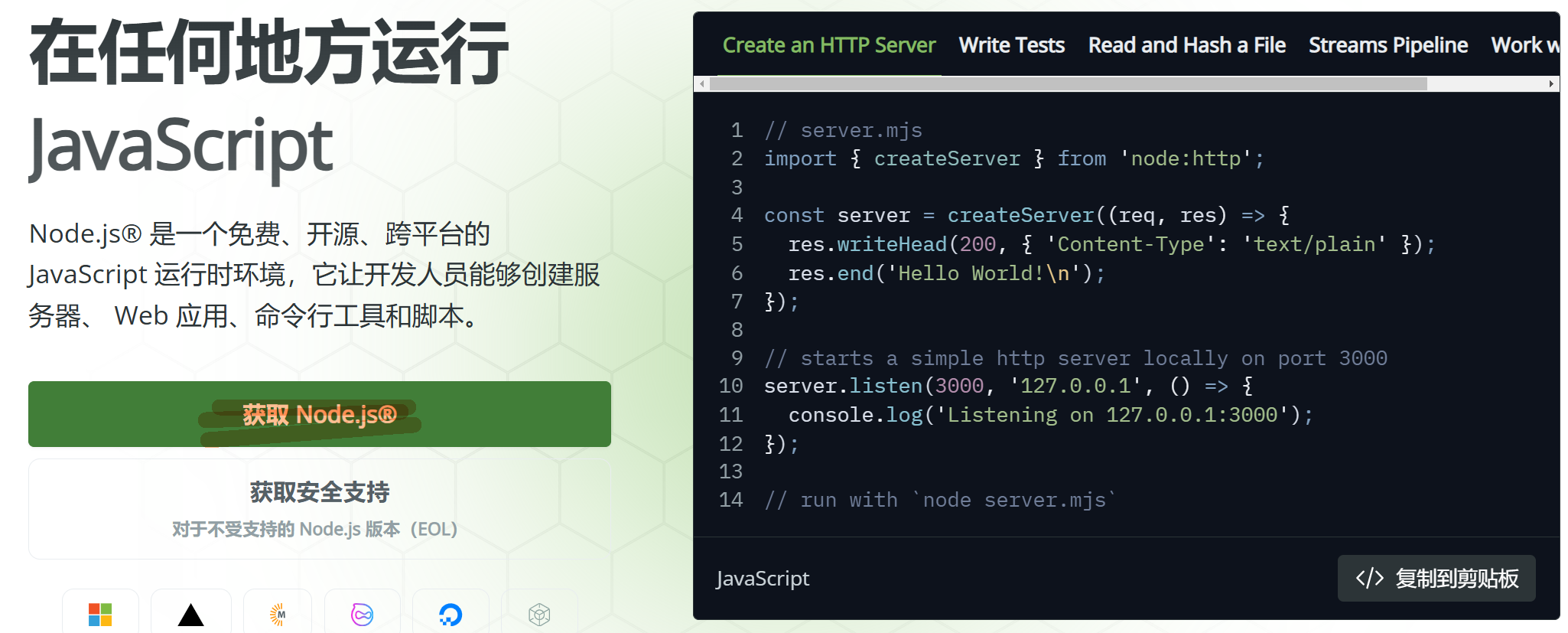The height and width of the screenshot is (633, 1568).
Task: Click 'console' on code line 11
Action: [x=831, y=416]
